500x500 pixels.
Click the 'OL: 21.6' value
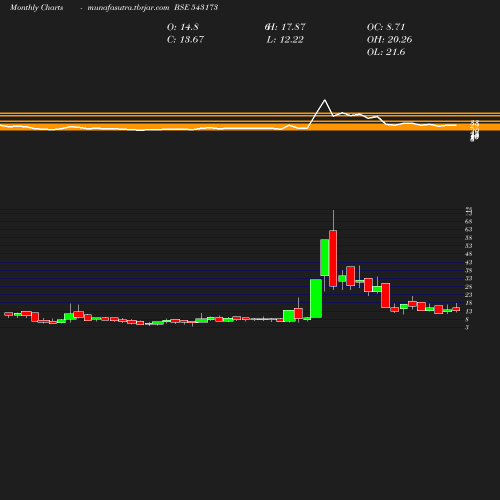coord(386,52)
